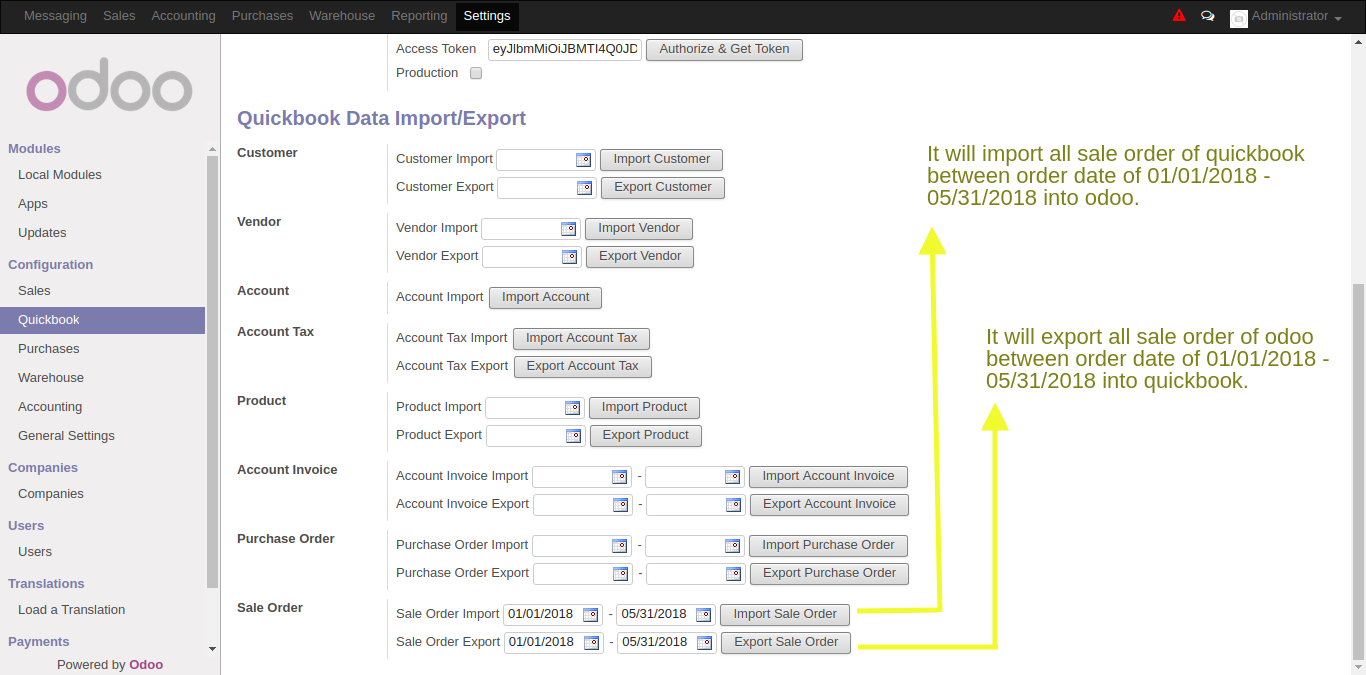Open calendar for Account Invoice Import end date
1366x675 pixels.
point(732,477)
